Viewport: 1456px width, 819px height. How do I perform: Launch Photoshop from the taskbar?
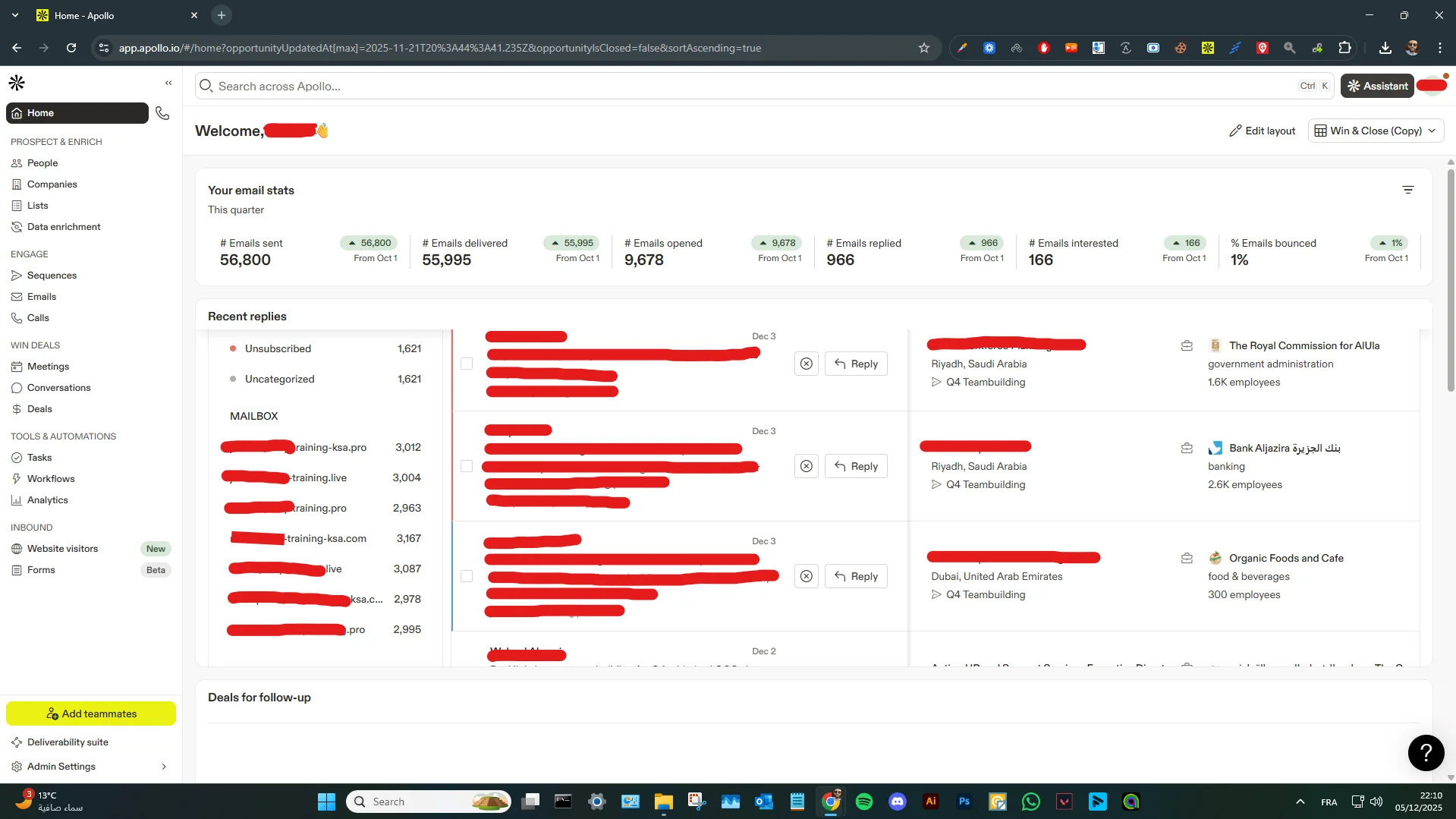coord(964,802)
